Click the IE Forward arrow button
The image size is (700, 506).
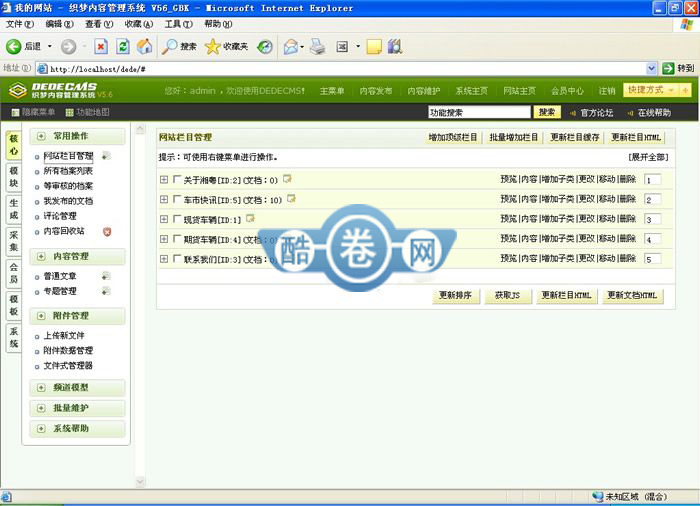tap(68, 46)
